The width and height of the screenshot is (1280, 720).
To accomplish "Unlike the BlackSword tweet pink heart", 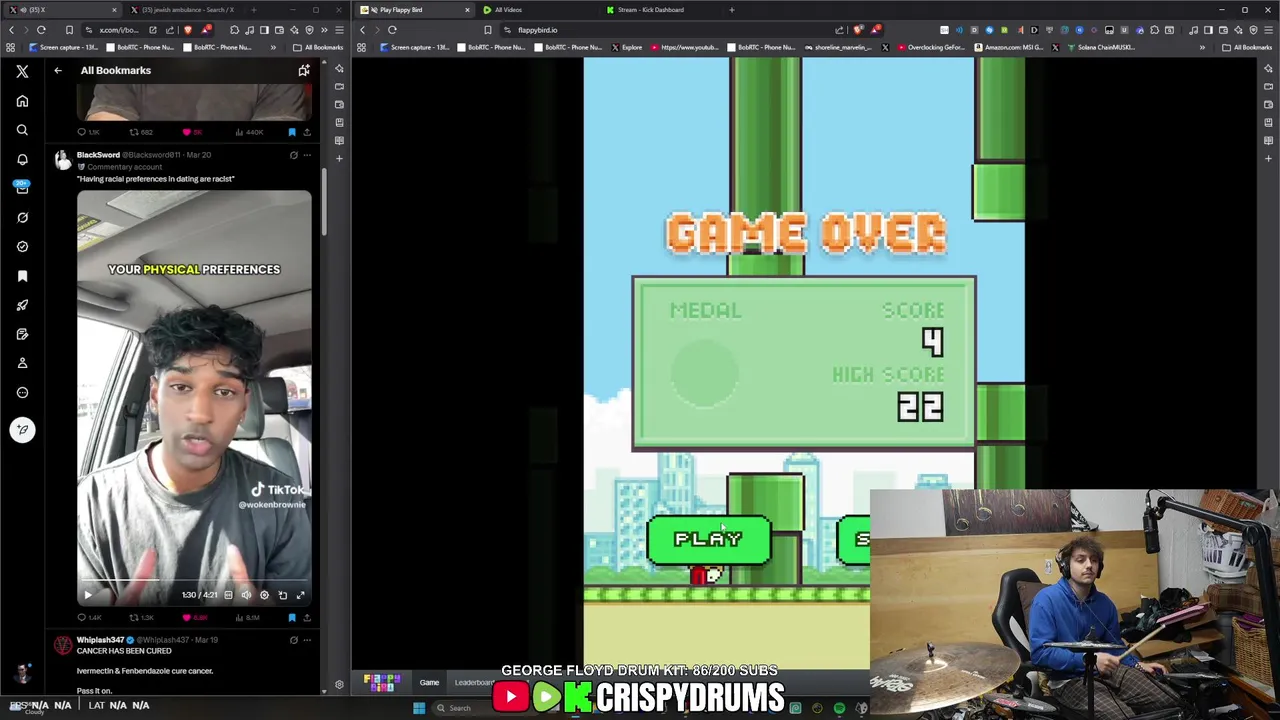I will (x=187, y=618).
